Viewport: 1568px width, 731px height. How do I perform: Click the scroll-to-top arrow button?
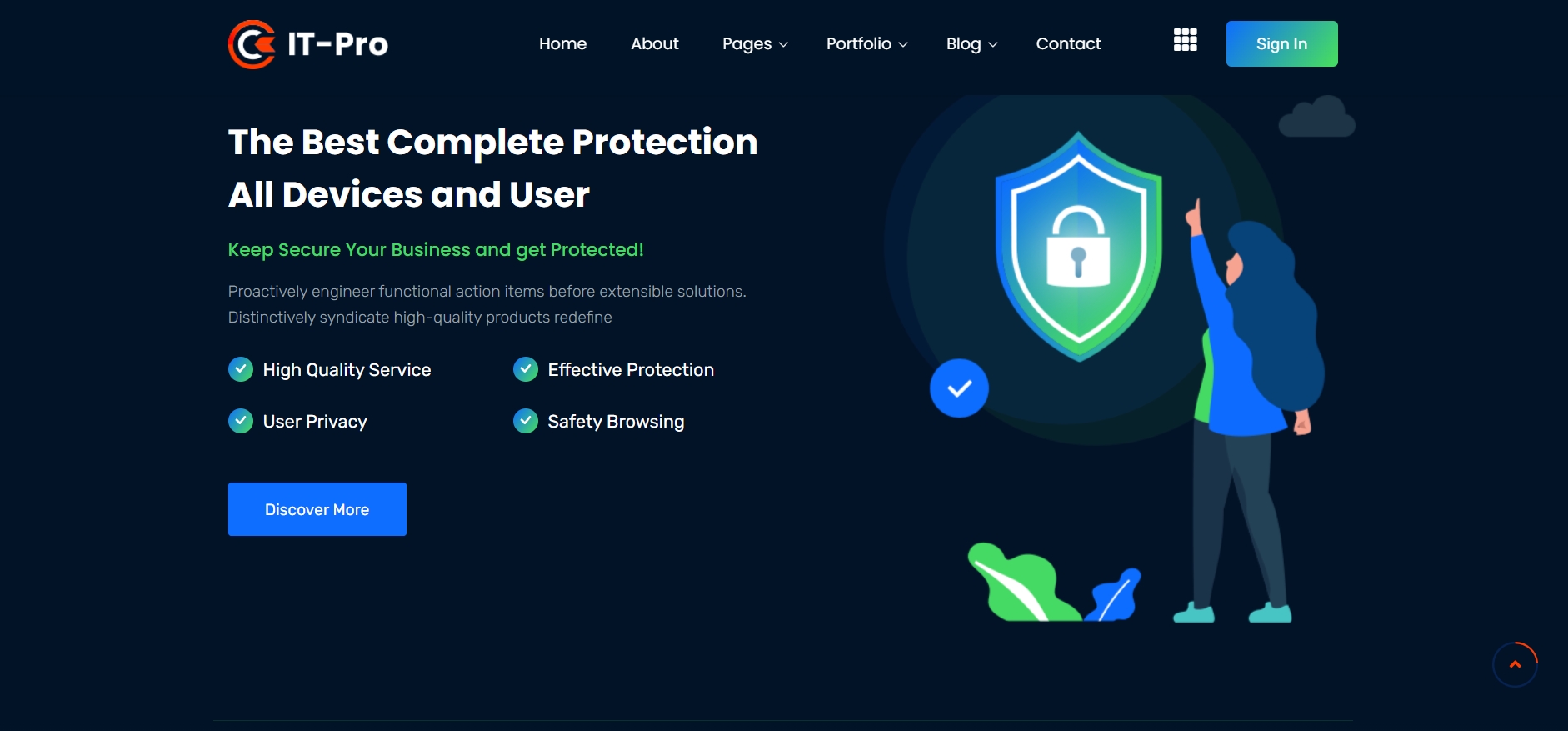(1515, 664)
